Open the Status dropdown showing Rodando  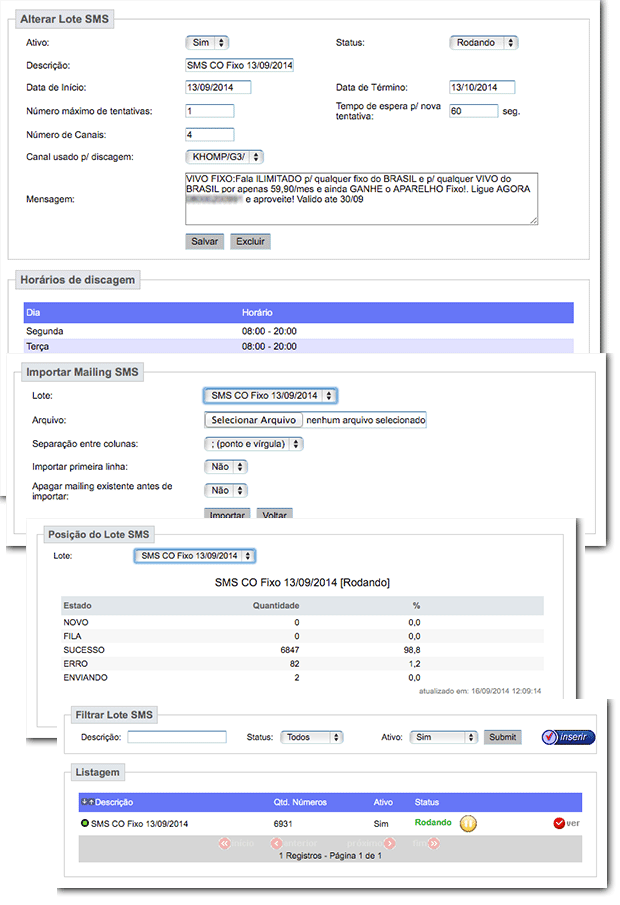coord(484,43)
